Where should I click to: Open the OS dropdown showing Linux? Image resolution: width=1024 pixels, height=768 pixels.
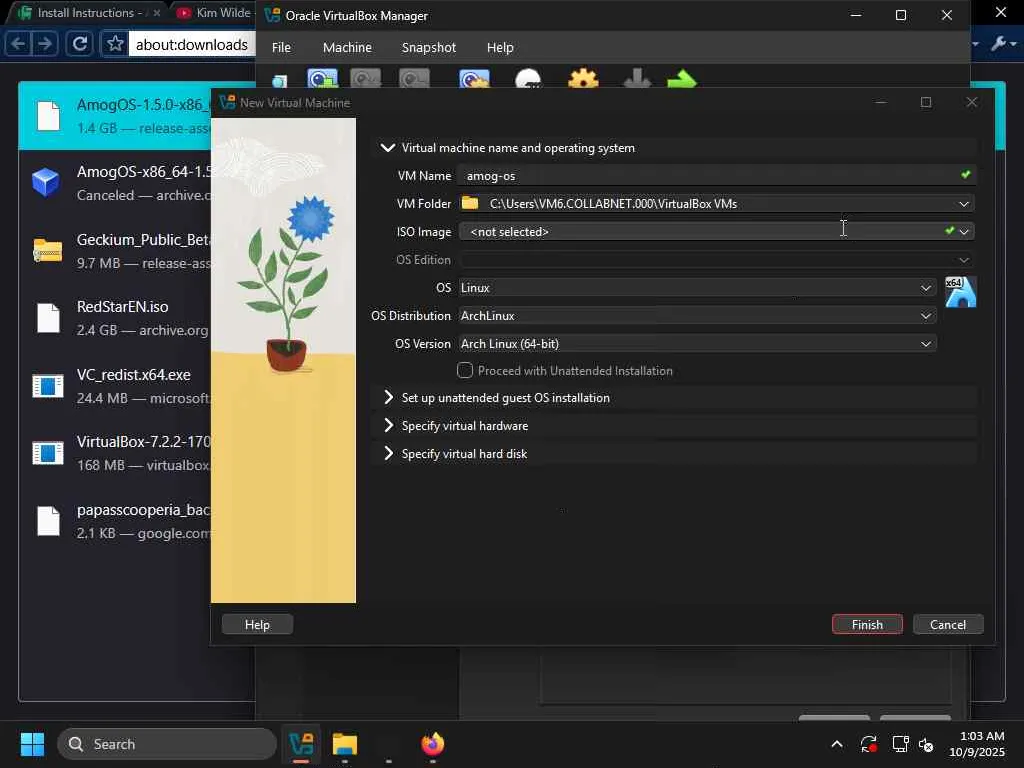697,287
